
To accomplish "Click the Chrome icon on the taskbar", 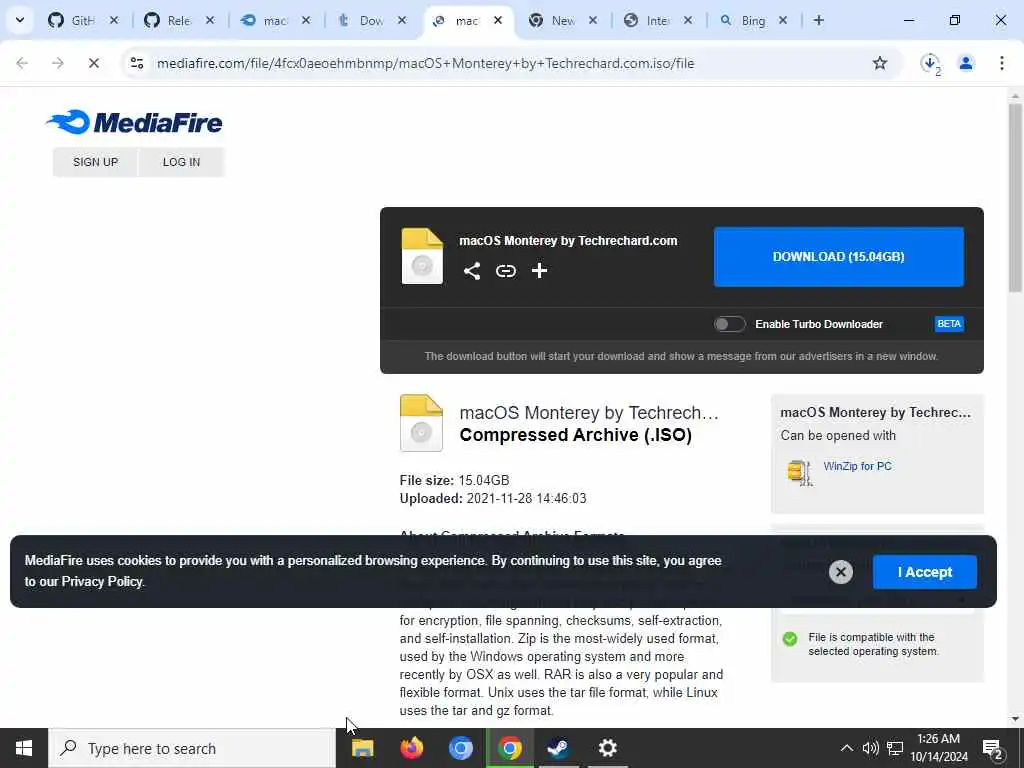I will coord(509,748).
